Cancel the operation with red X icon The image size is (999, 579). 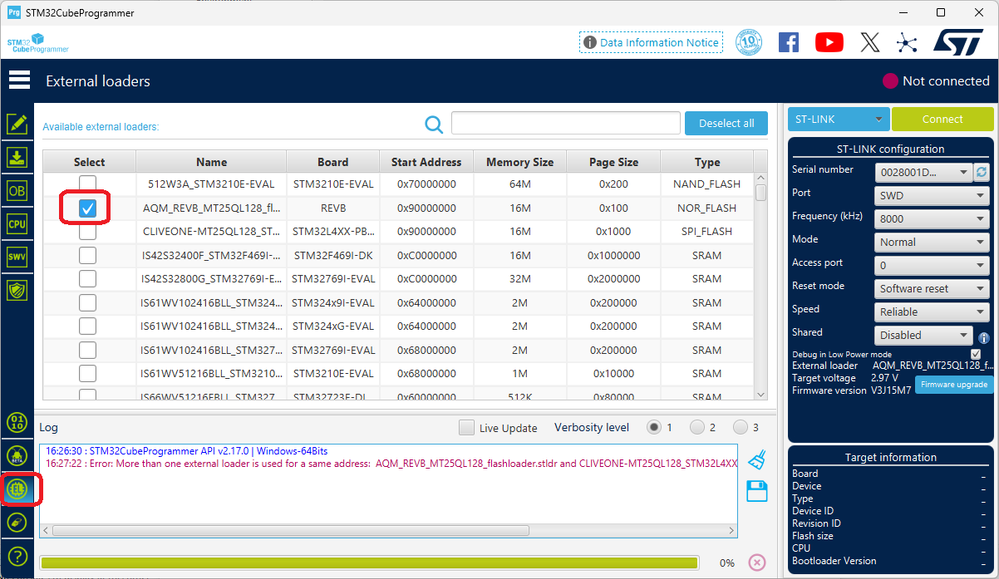click(x=757, y=562)
